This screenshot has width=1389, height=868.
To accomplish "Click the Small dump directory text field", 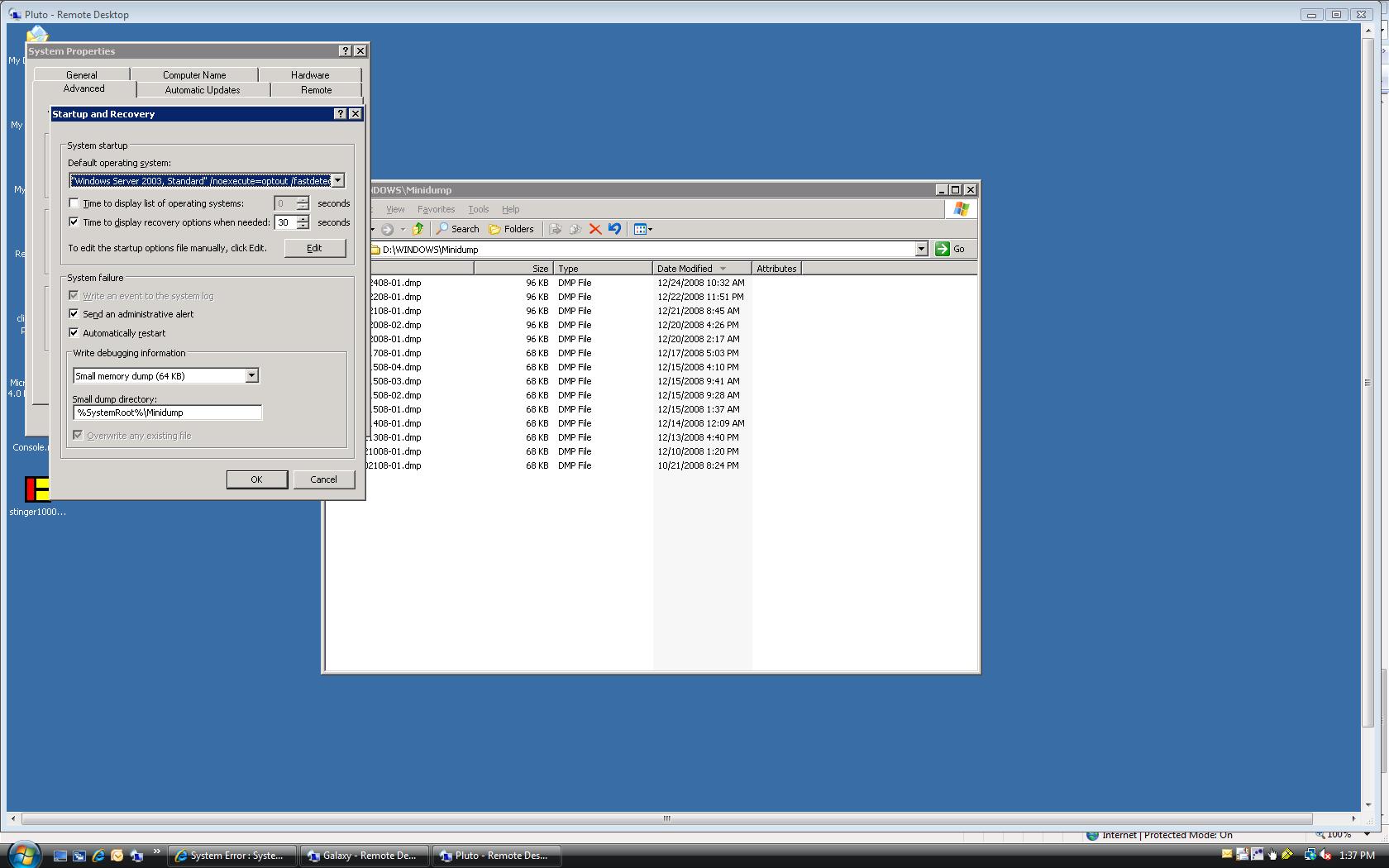I will pos(167,413).
